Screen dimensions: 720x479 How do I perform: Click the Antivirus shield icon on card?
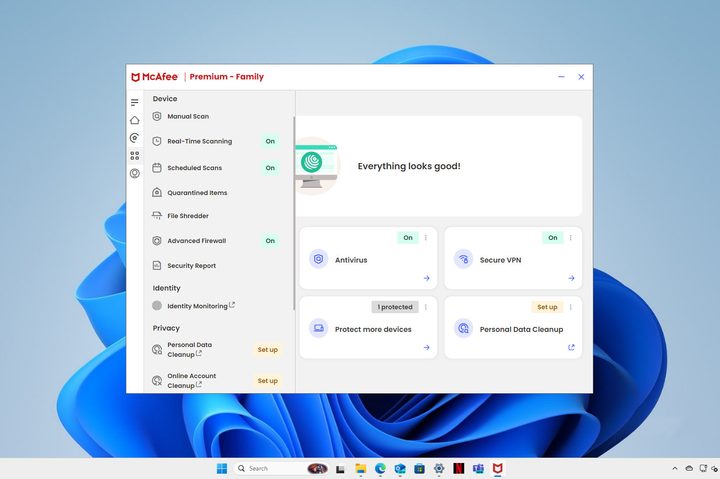click(318, 259)
